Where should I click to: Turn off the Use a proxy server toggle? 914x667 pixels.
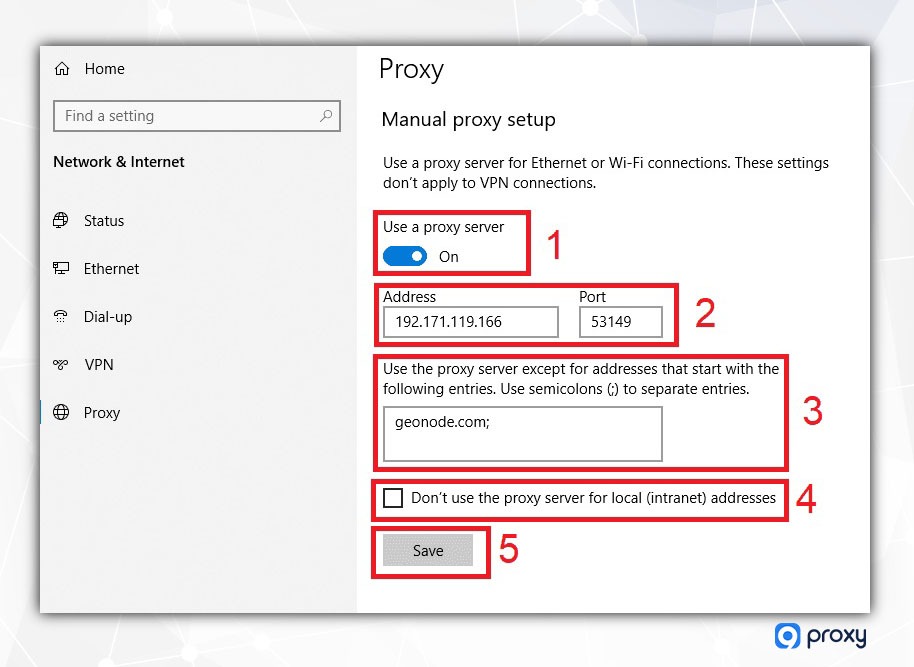coord(405,256)
